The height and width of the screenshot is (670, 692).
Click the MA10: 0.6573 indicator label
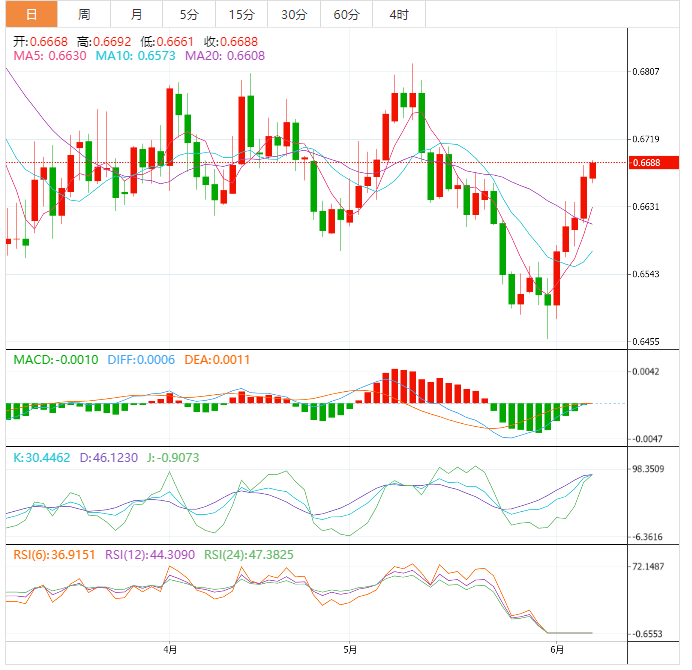[x=136, y=56]
